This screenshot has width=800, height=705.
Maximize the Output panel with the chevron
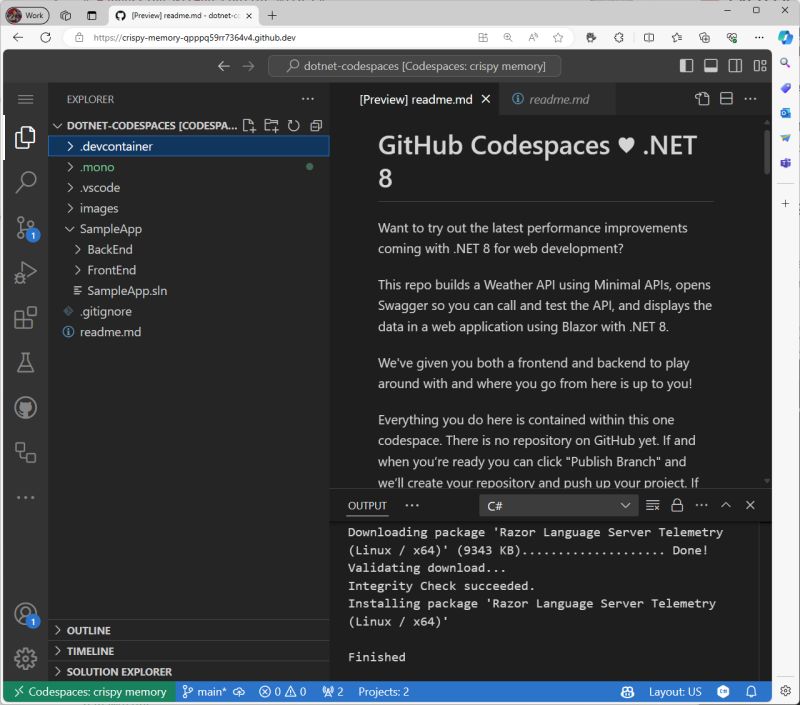coord(726,505)
